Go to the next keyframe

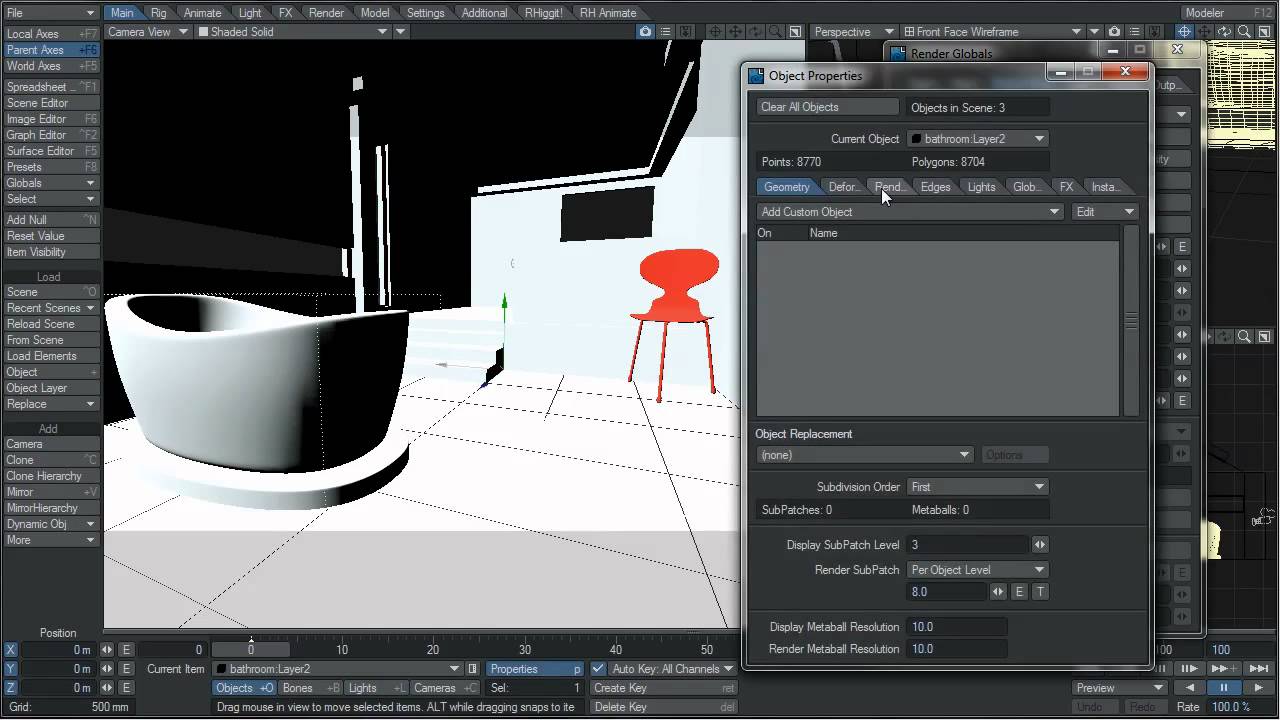coord(1222,669)
